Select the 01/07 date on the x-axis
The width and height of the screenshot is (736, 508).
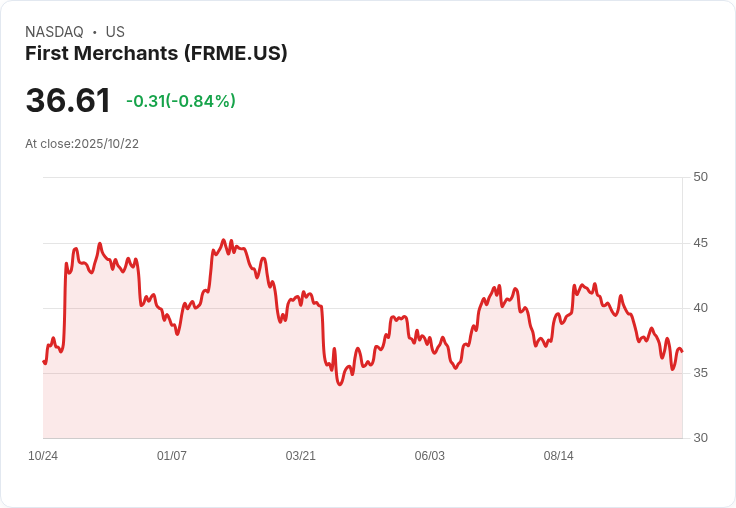point(172,456)
